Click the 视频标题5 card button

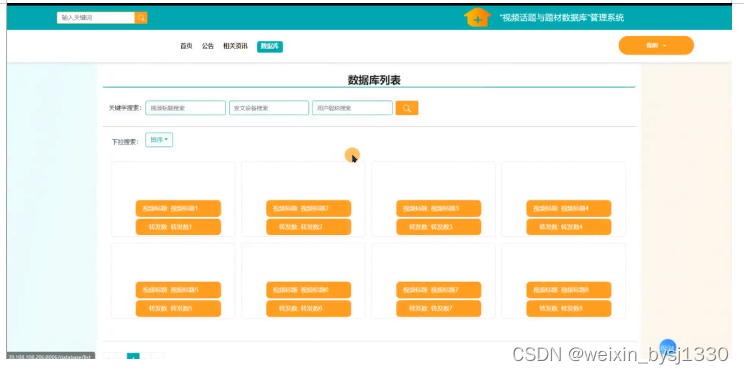tap(178, 290)
